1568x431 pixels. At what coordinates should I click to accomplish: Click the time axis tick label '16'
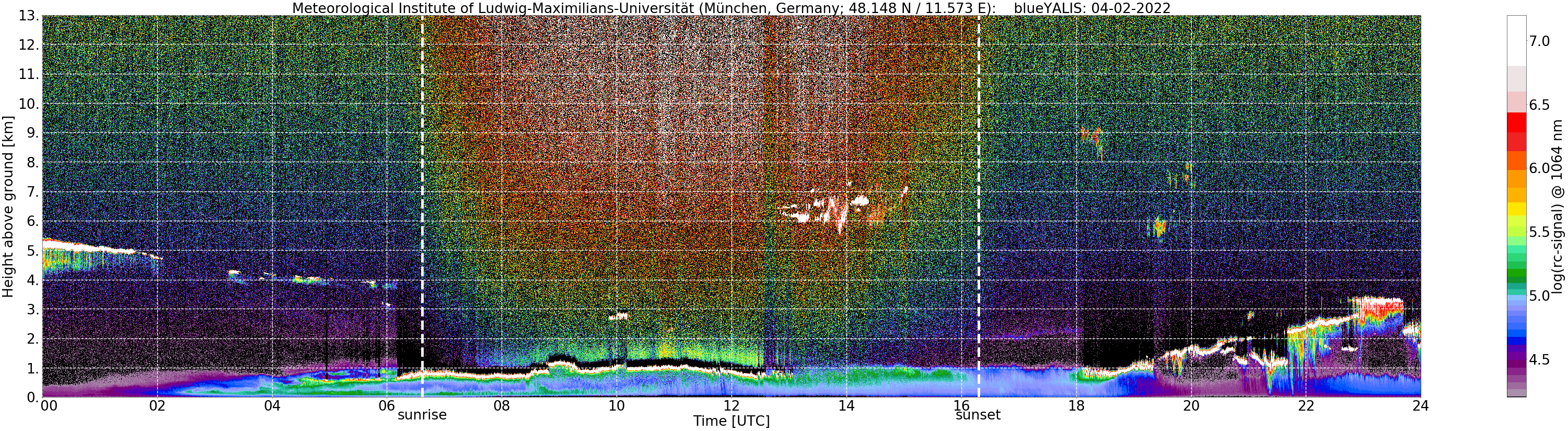(x=961, y=405)
